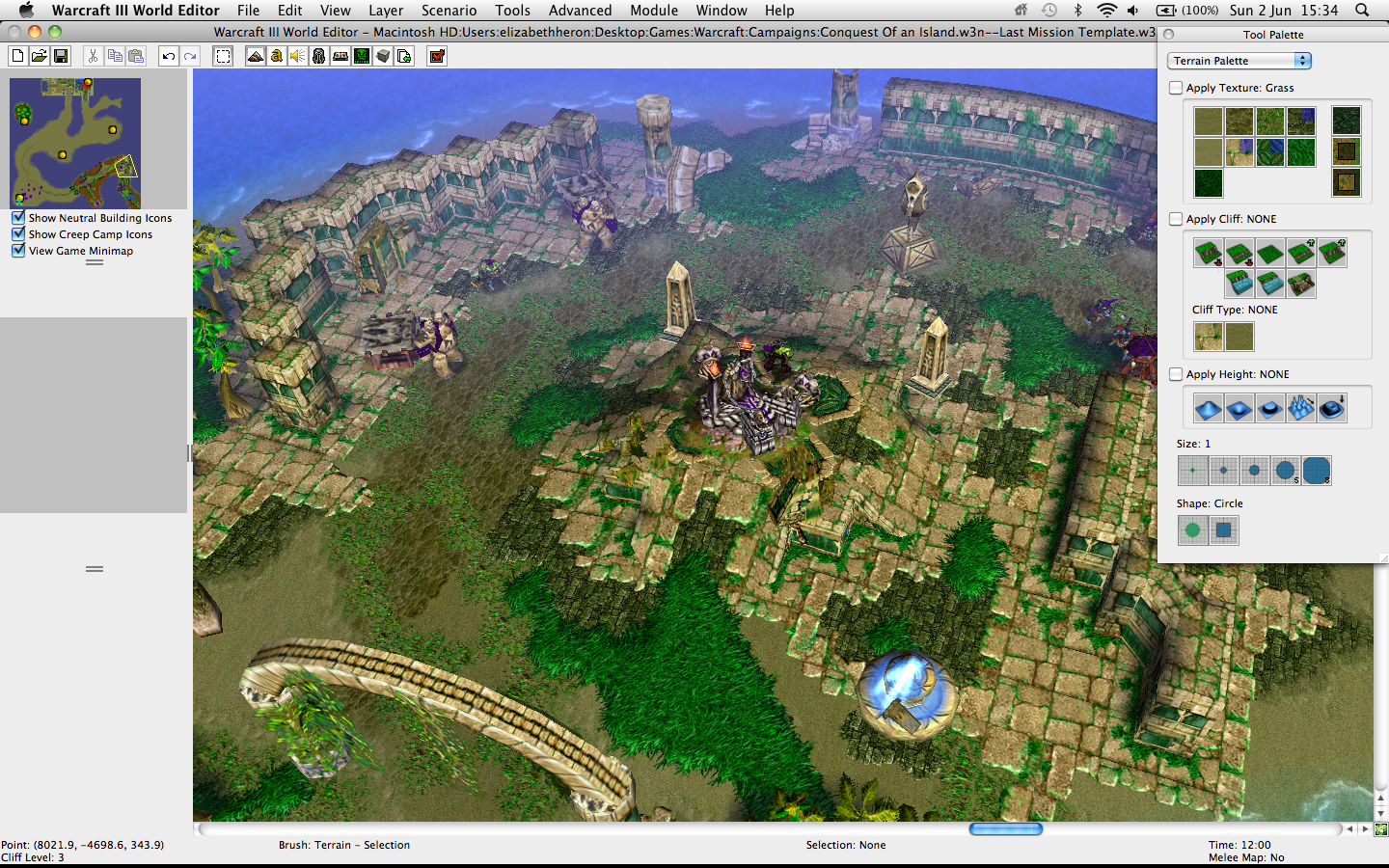Open the Apple menu

coord(26,11)
